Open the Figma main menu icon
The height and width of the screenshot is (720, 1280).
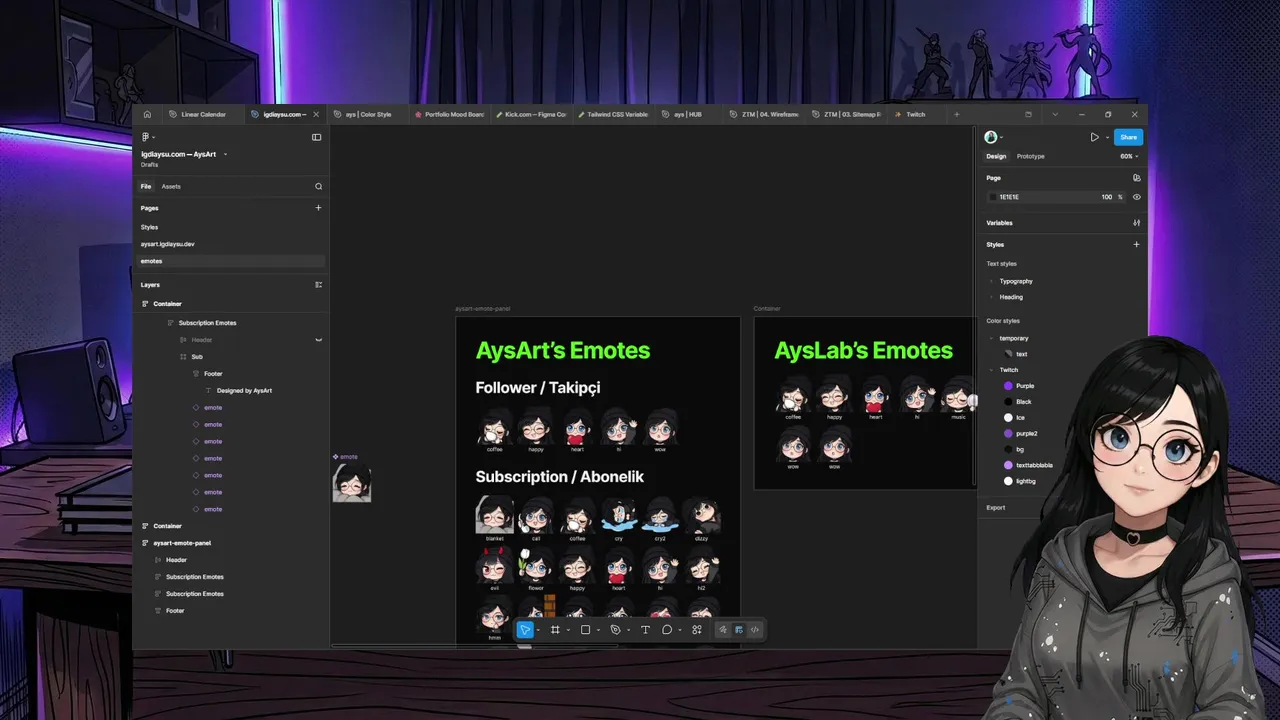point(146,137)
